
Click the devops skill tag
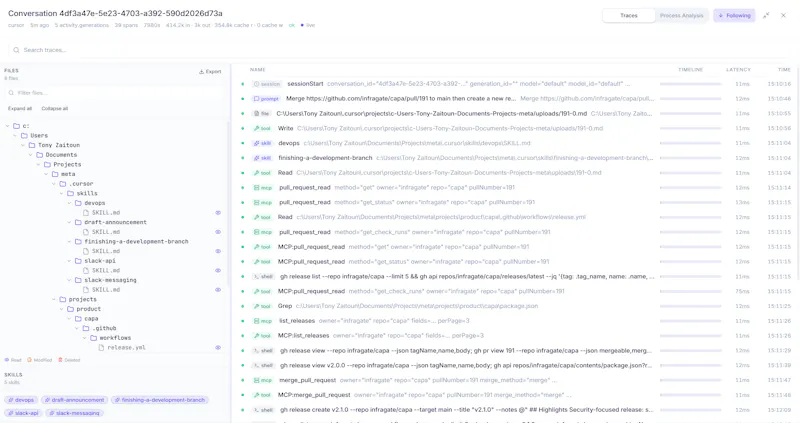click(x=21, y=400)
